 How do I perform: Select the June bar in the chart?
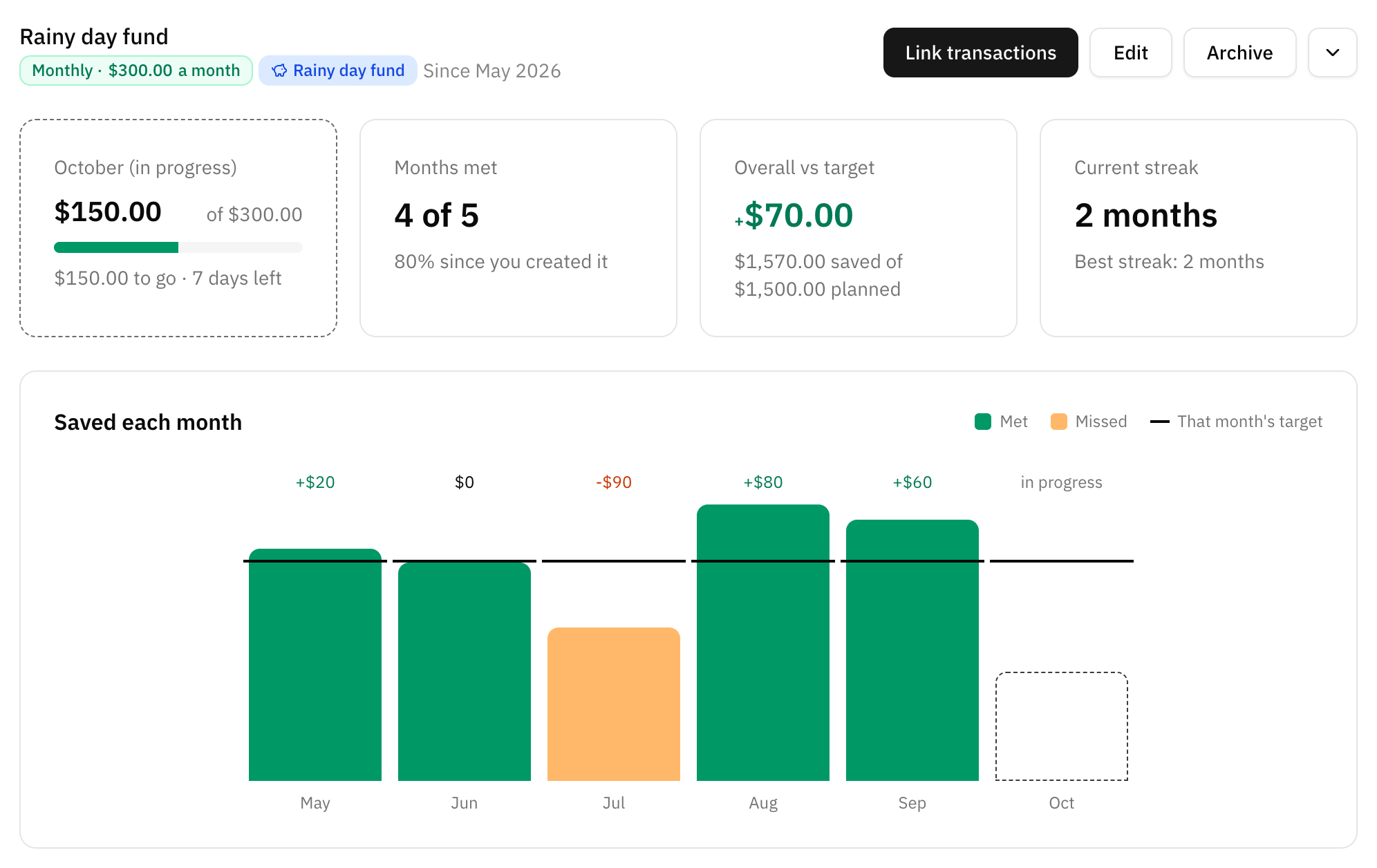pos(465,671)
